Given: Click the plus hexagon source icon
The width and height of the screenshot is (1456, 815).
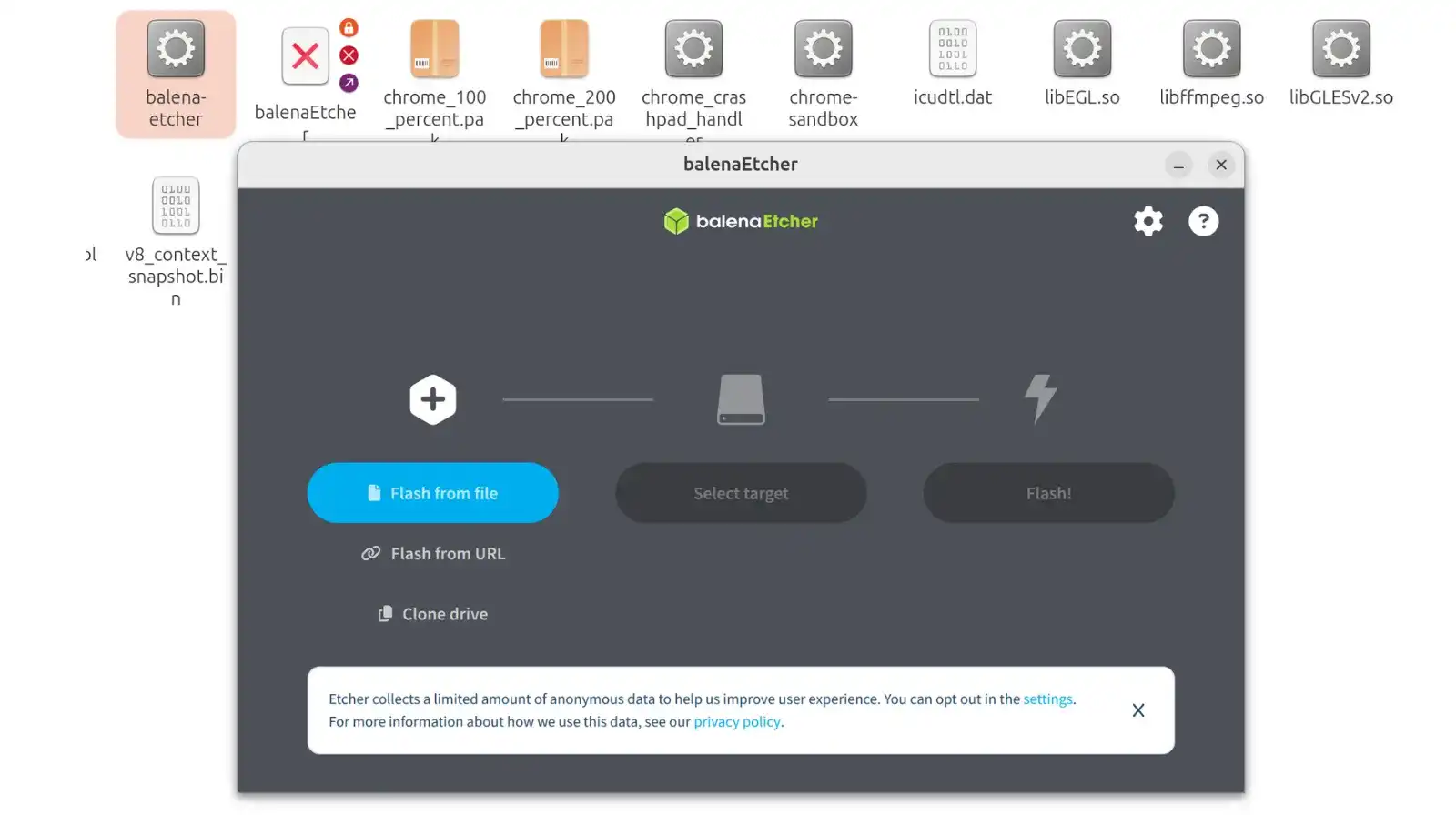Looking at the screenshot, I should [432, 399].
